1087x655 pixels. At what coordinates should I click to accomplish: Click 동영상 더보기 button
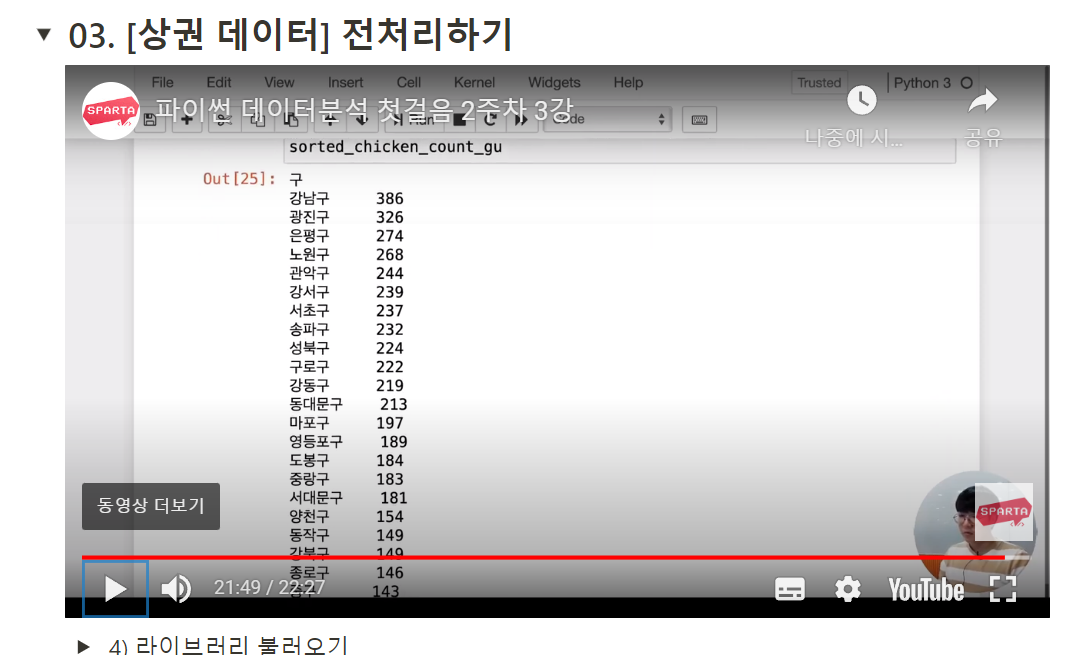[151, 506]
